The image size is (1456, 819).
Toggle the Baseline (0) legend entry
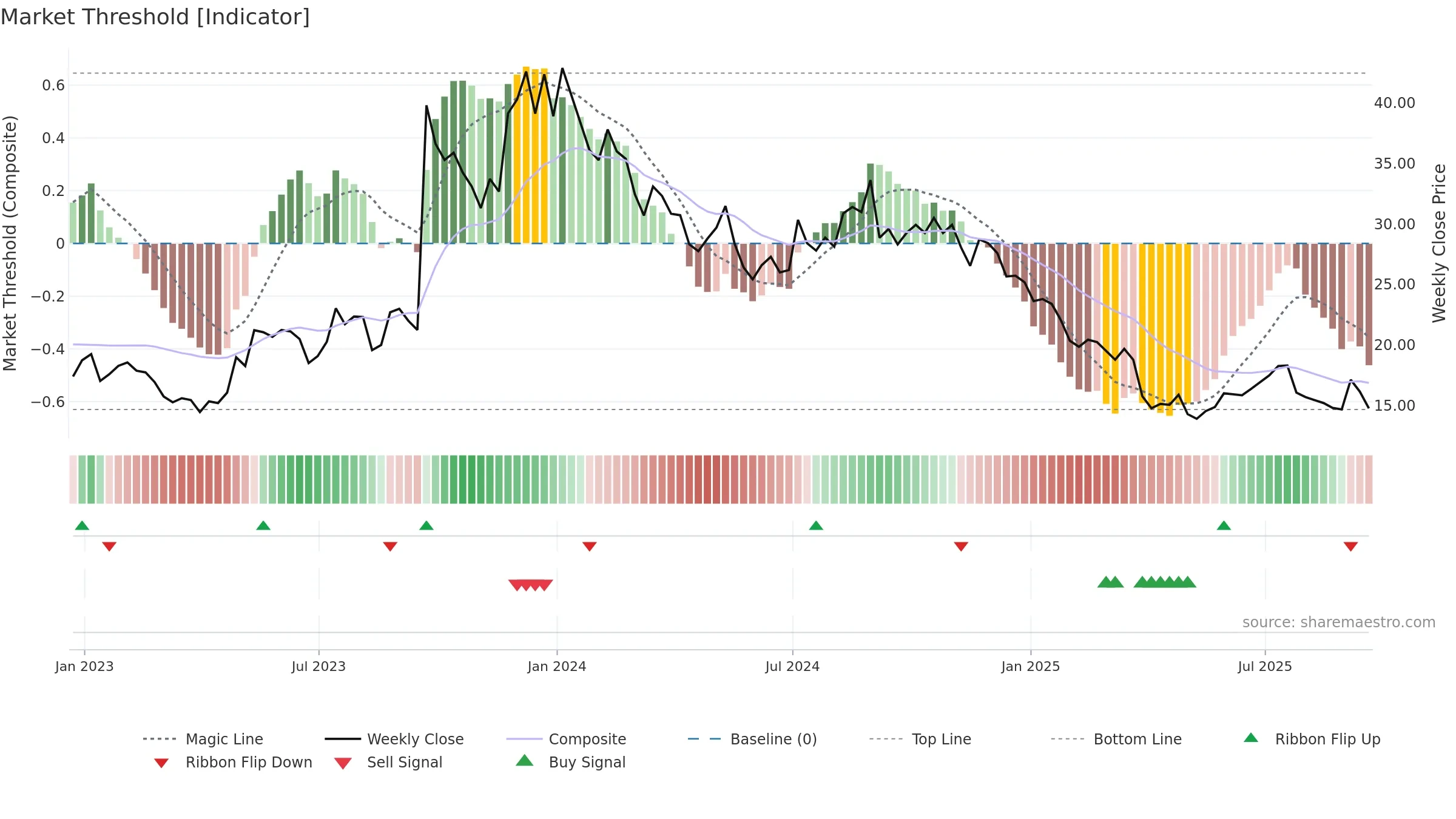tap(752, 739)
